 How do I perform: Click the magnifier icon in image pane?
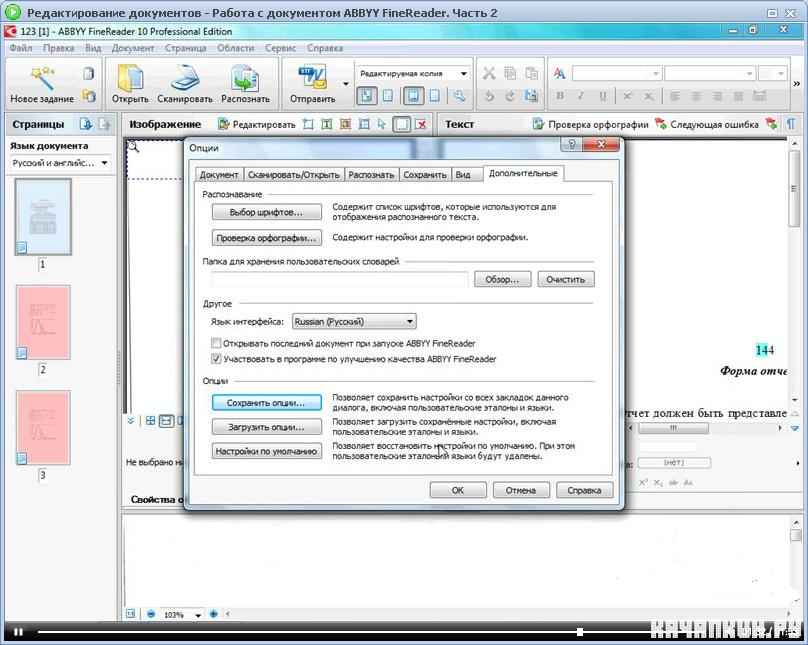133,147
